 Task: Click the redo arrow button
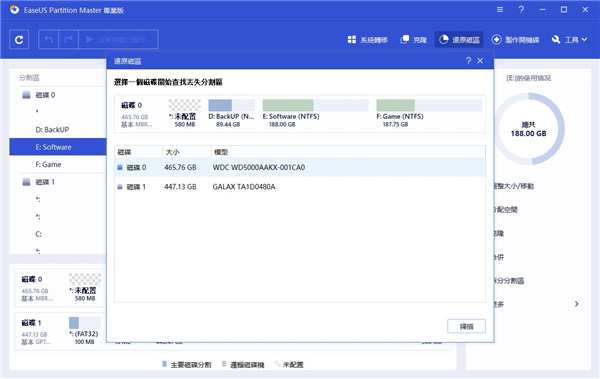[68, 39]
